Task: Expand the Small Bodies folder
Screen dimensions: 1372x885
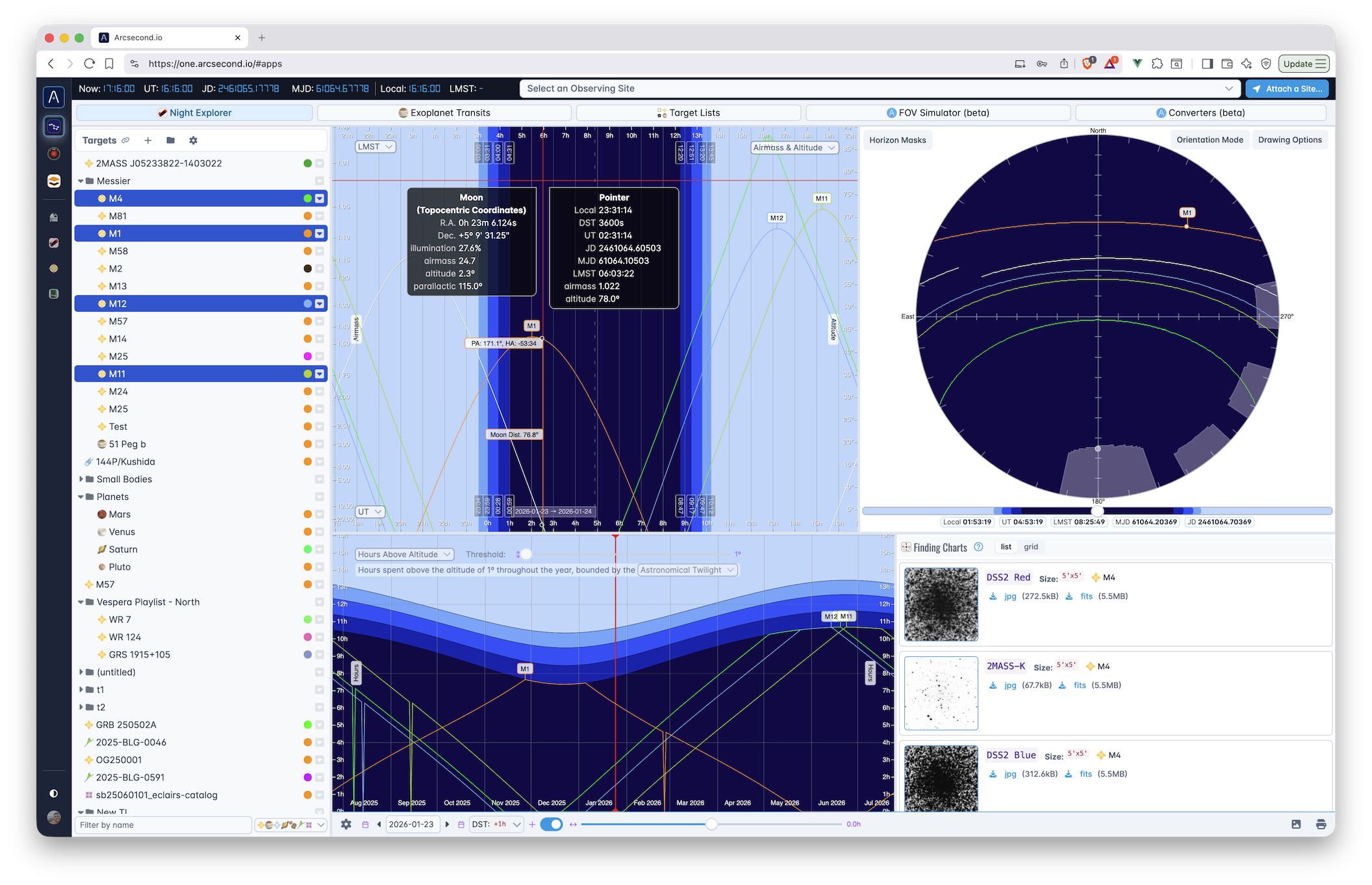Action: (81, 480)
